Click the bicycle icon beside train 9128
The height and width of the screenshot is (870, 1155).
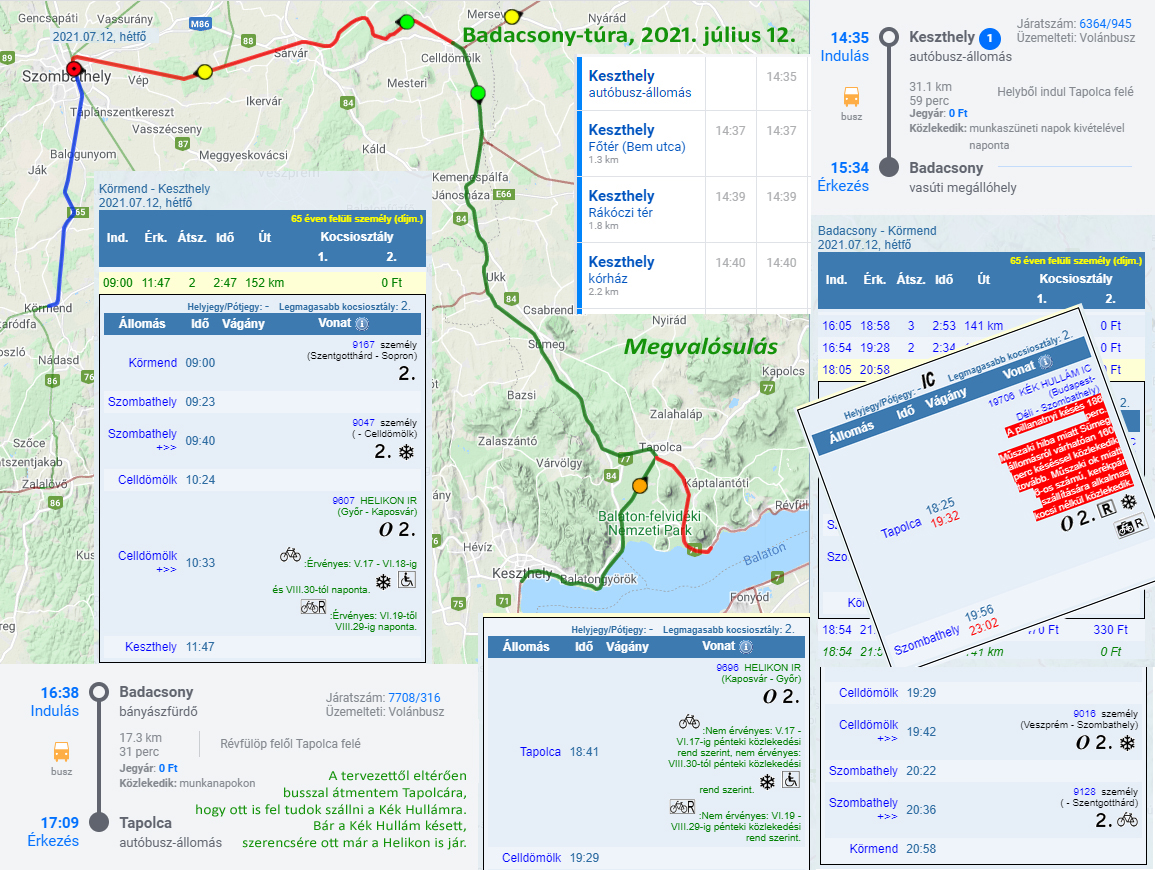1127,819
